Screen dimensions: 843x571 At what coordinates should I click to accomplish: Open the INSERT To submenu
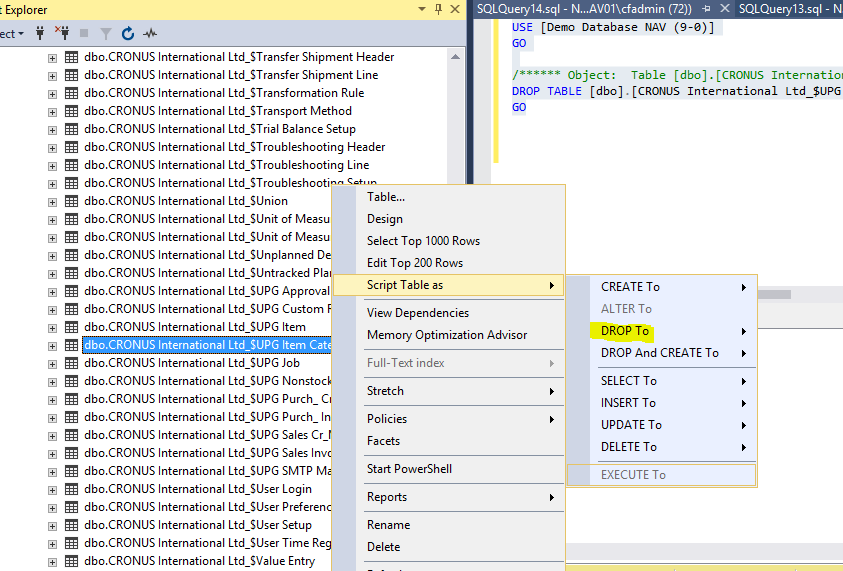coord(662,403)
